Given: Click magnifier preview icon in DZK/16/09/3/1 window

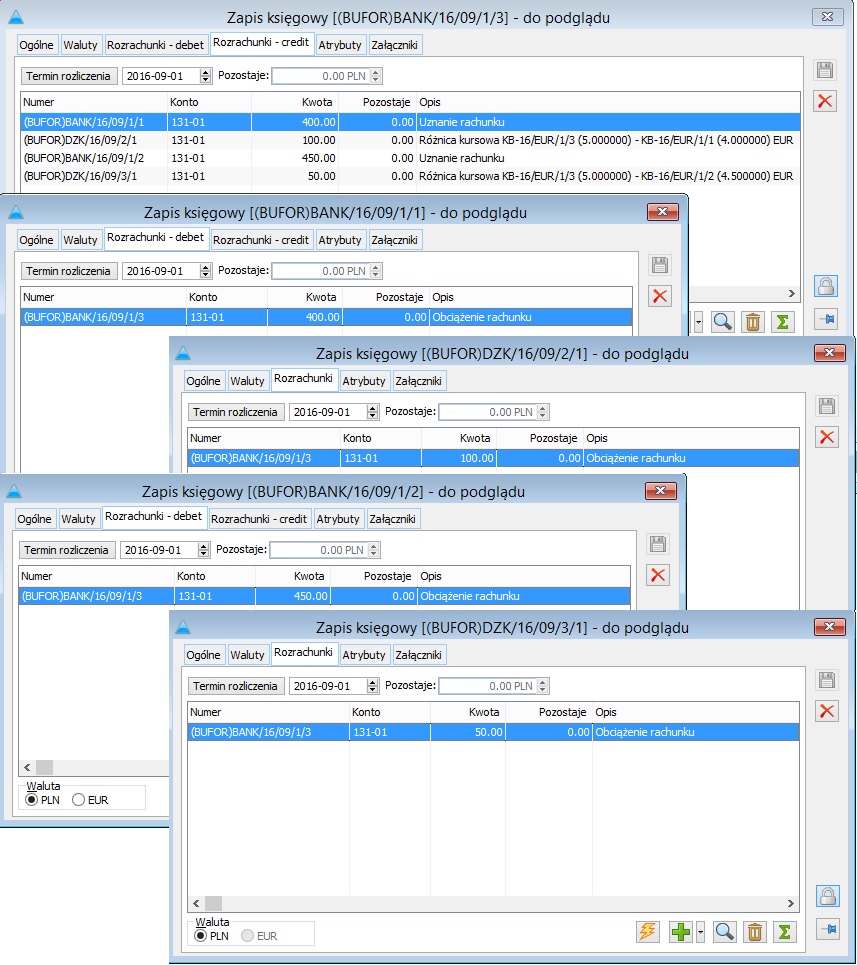Looking at the screenshot, I should (x=724, y=931).
